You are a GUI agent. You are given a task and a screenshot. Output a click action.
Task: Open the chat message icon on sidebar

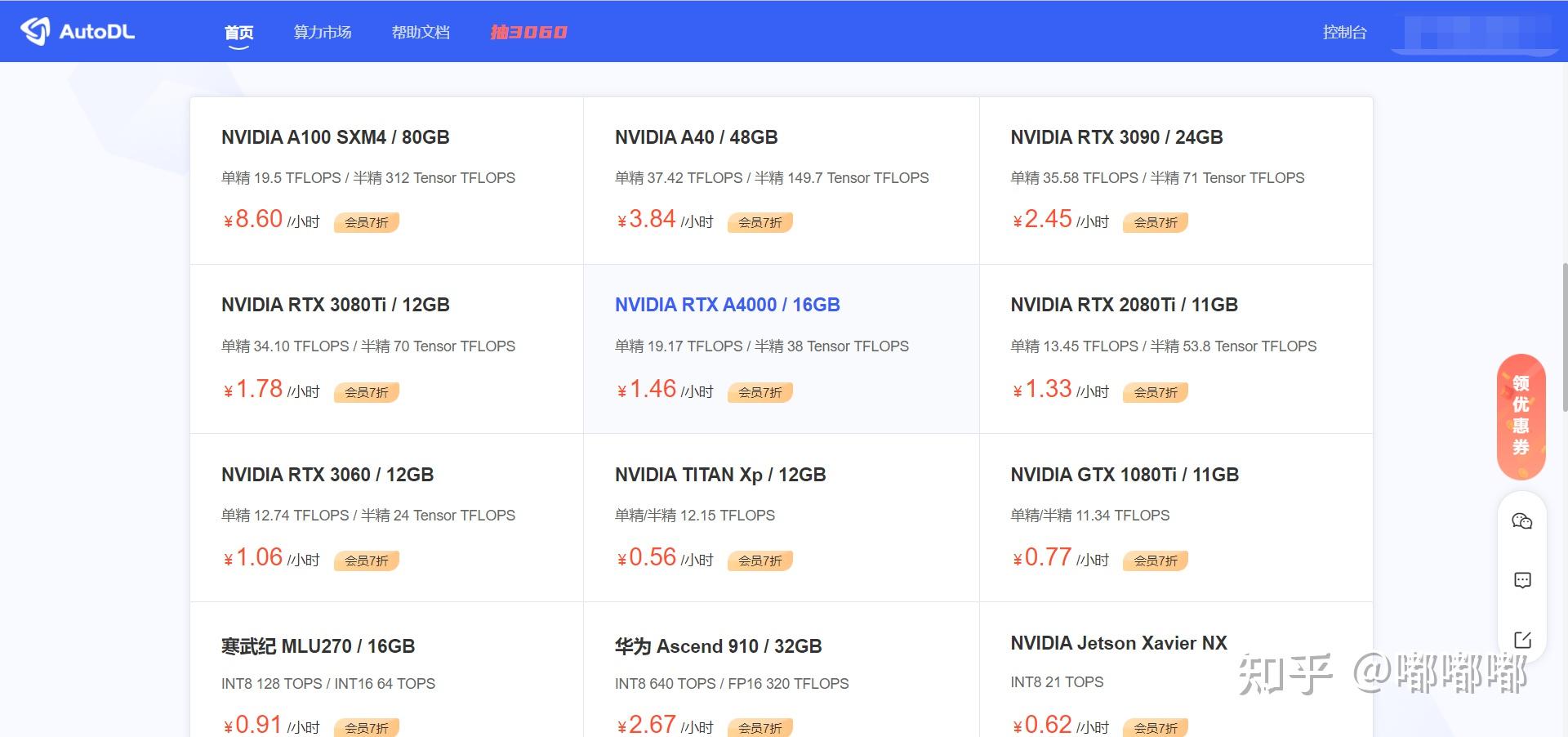pos(1521,580)
